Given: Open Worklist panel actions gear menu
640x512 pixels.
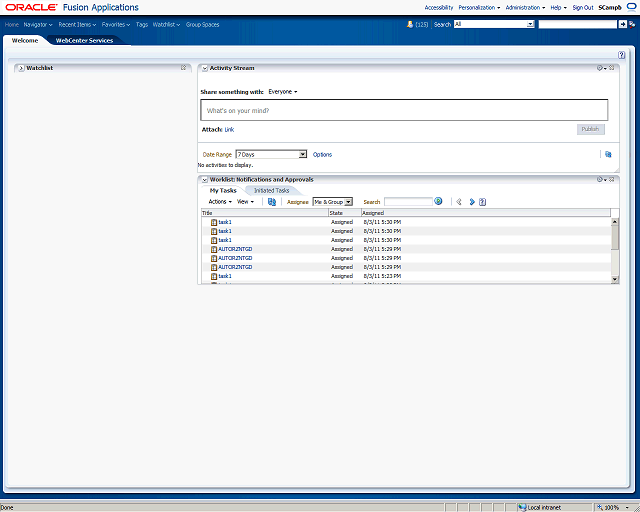Looking at the screenshot, I should 601,180.
